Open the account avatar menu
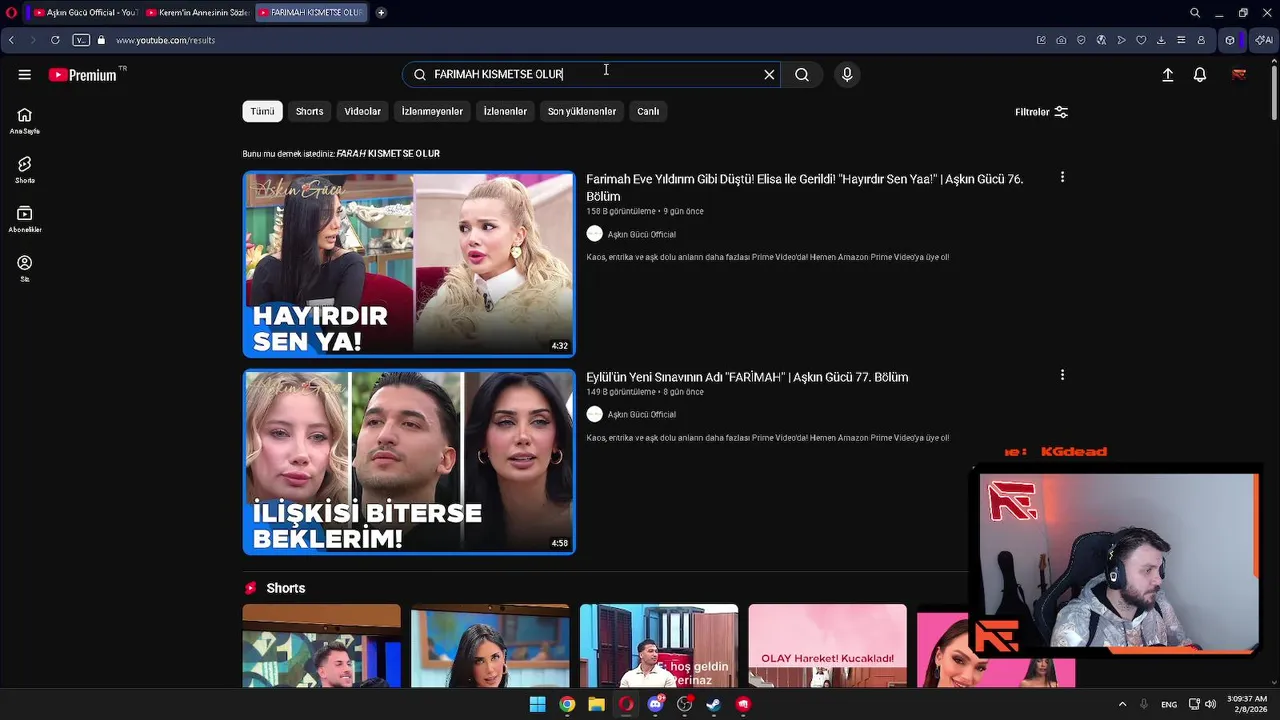 coord(1239,75)
